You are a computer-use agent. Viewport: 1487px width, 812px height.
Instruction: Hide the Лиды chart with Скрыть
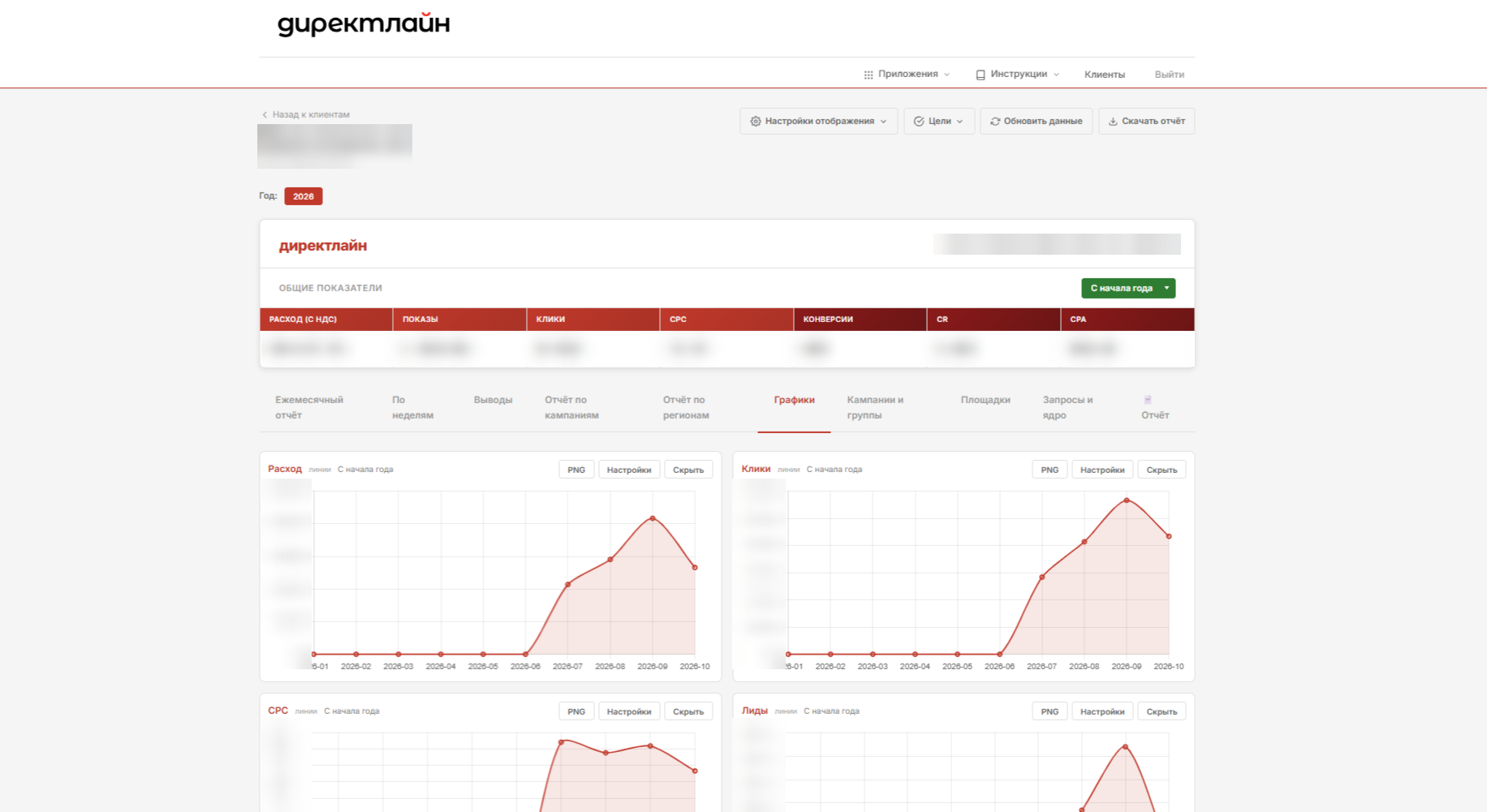[x=1162, y=711]
